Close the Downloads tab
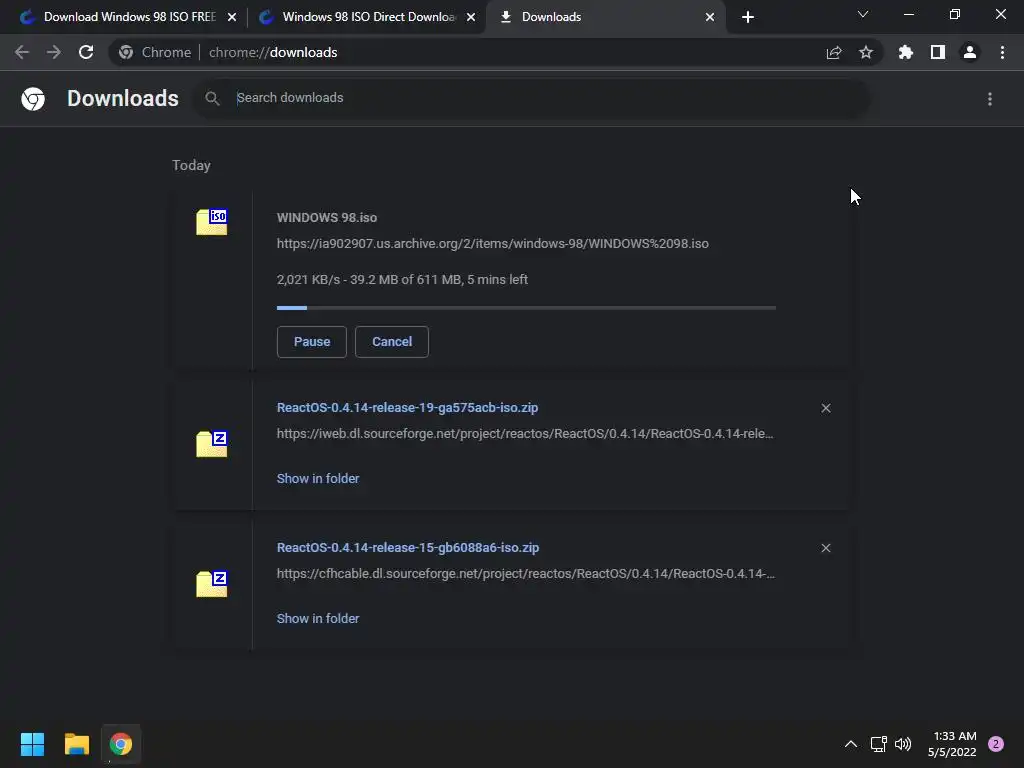1024x768 pixels. click(710, 17)
